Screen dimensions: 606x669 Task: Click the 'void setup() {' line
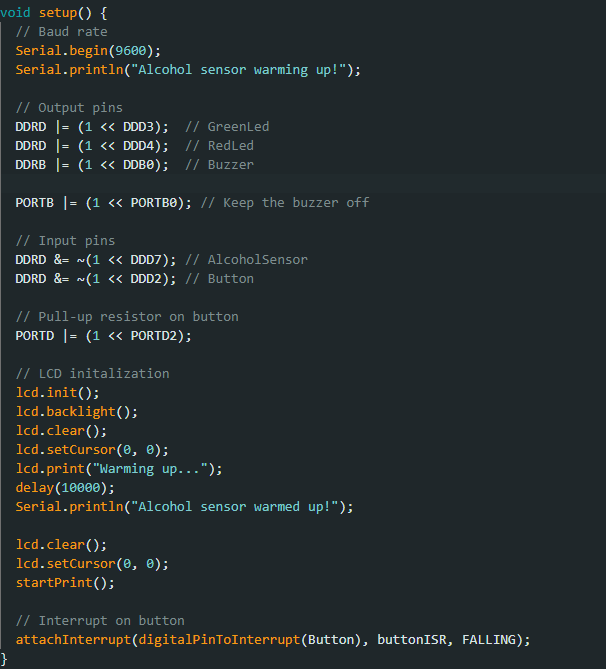coord(54,13)
